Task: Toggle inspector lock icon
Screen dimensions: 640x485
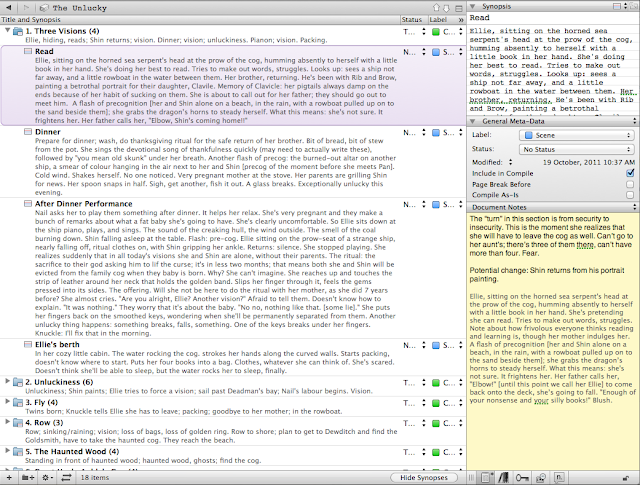Action: click(x=625, y=478)
